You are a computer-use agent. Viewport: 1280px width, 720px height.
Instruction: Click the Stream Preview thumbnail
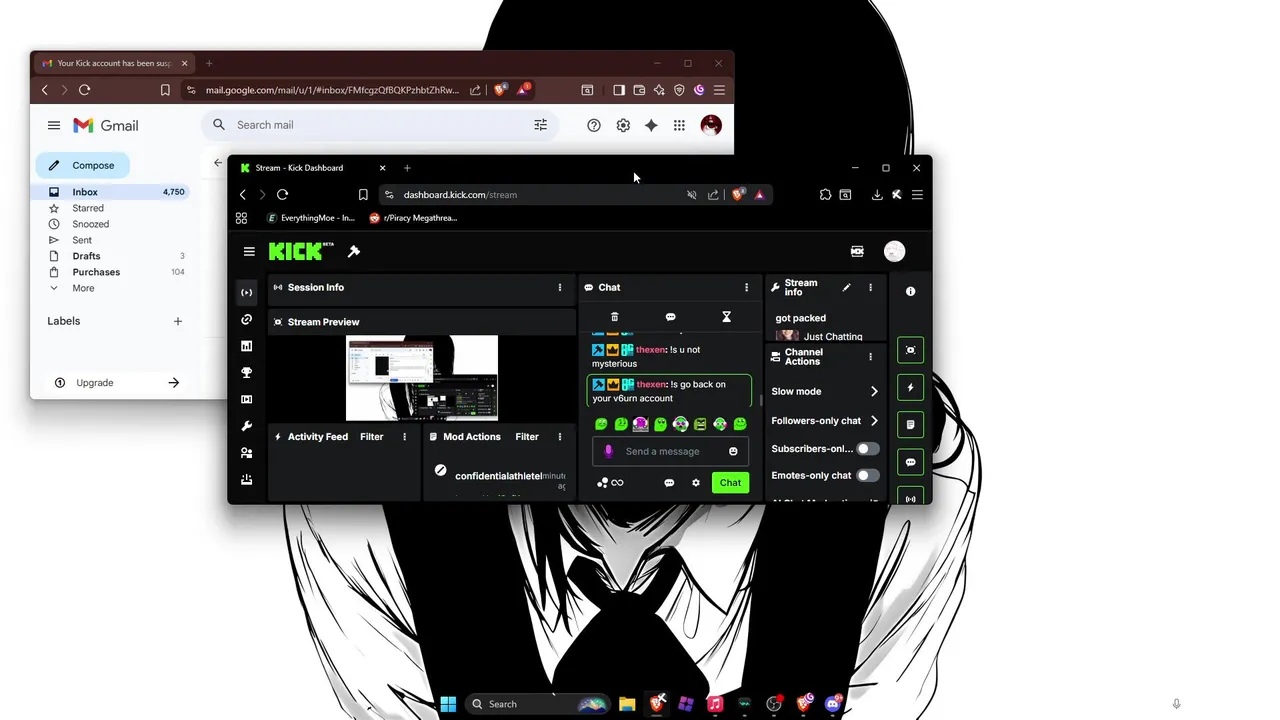click(x=422, y=378)
